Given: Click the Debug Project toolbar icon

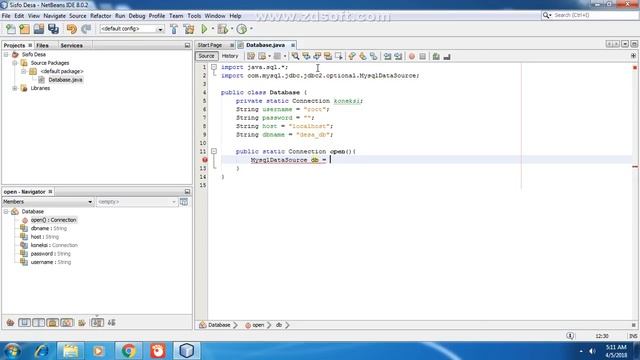Looking at the screenshot, I should 223,29.
